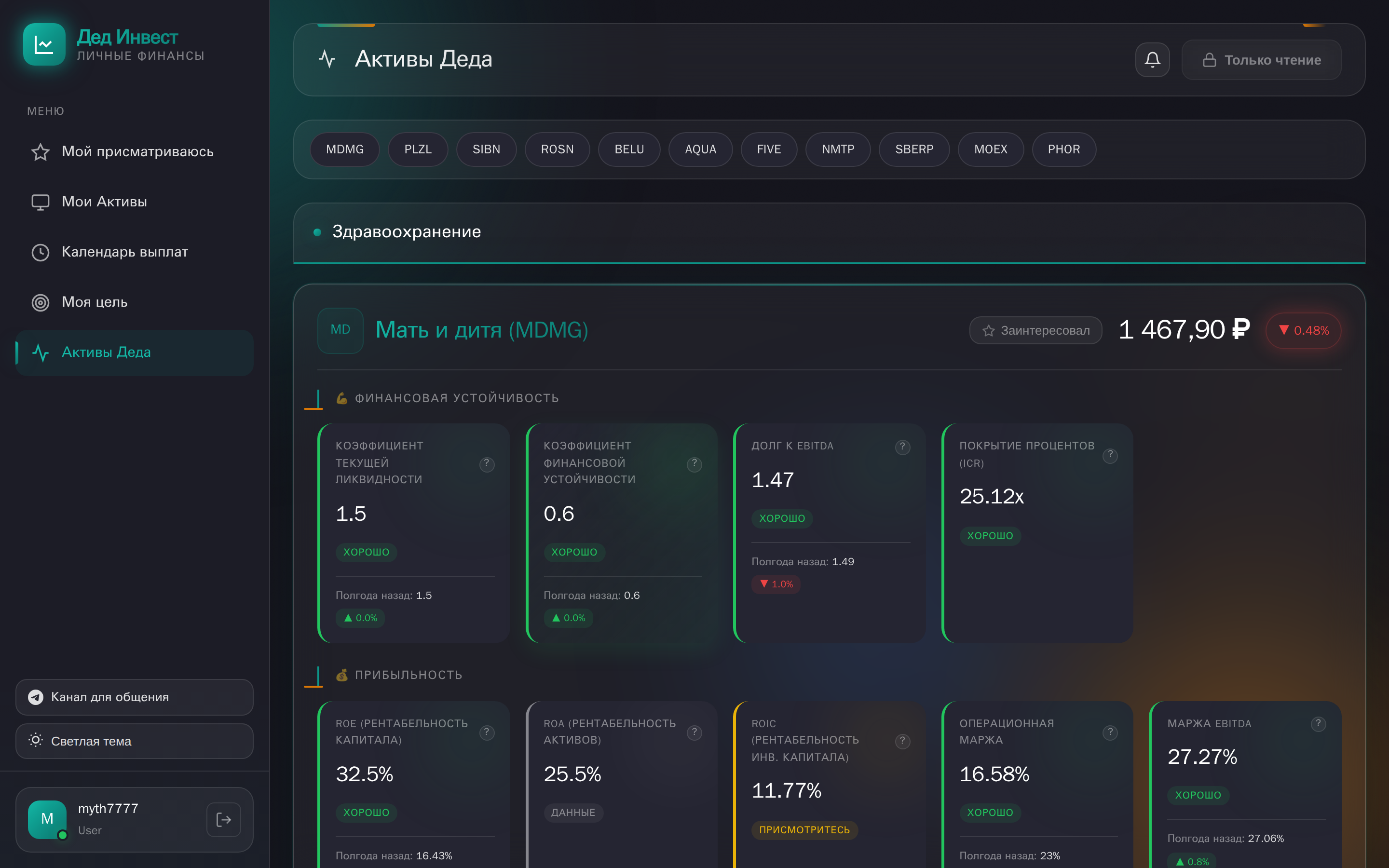The width and height of the screenshot is (1389, 868).
Task: Toggle Светлая тема theme switch
Action: click(134, 741)
